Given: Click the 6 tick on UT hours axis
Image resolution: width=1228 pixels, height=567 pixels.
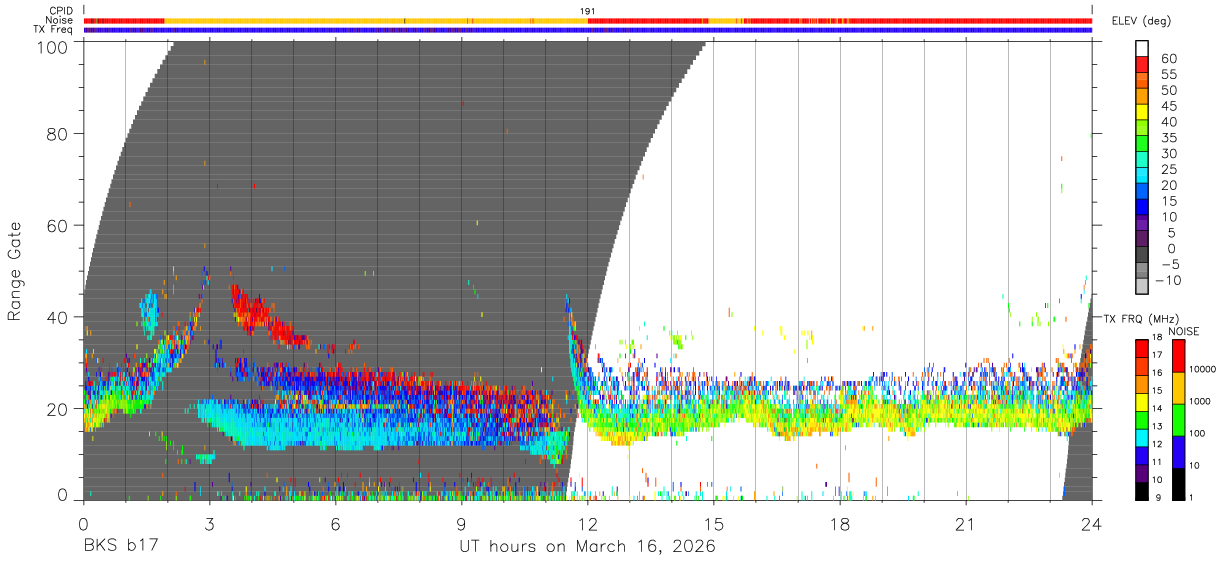Looking at the screenshot, I should point(336,523).
